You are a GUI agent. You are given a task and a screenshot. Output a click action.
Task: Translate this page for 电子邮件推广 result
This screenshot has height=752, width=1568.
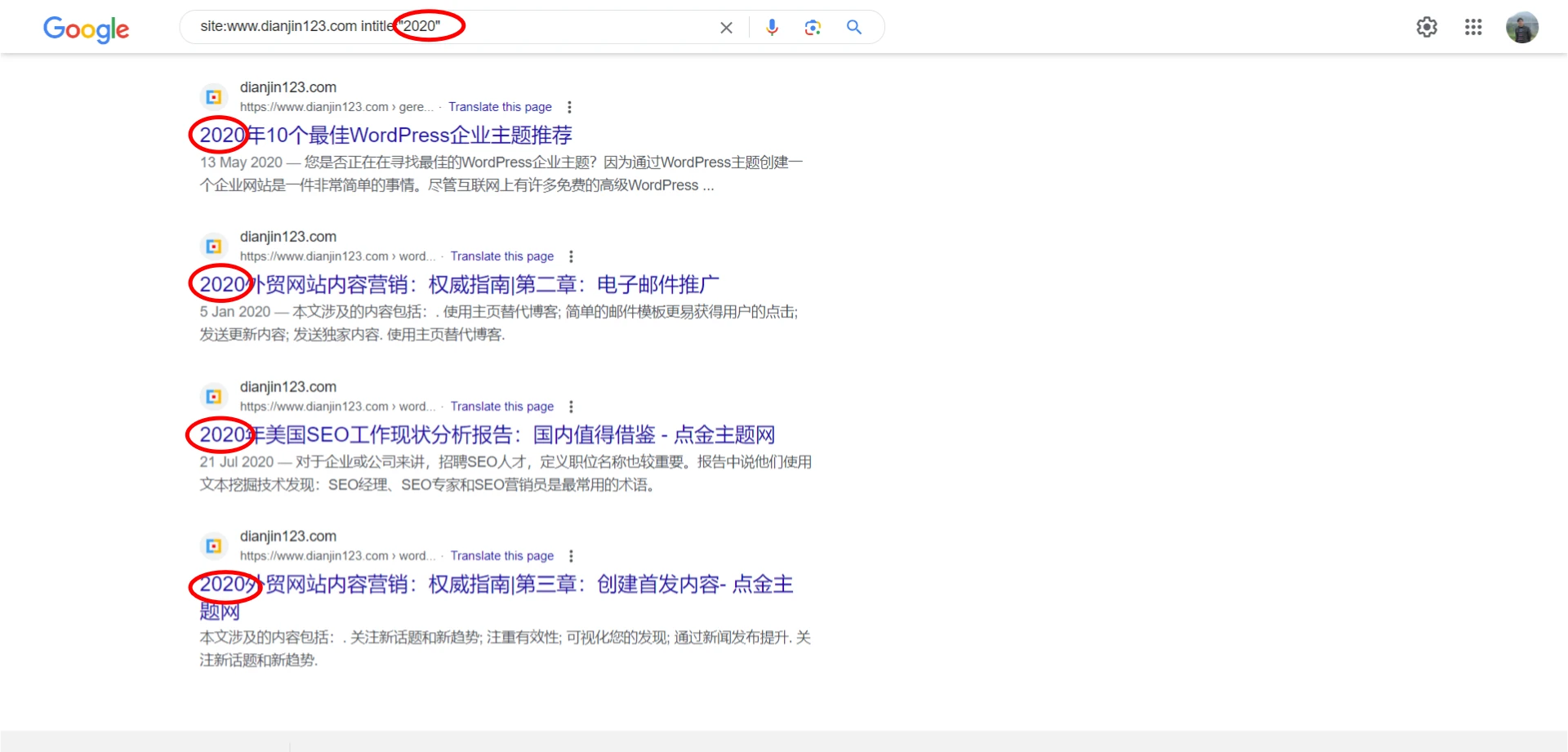point(502,256)
